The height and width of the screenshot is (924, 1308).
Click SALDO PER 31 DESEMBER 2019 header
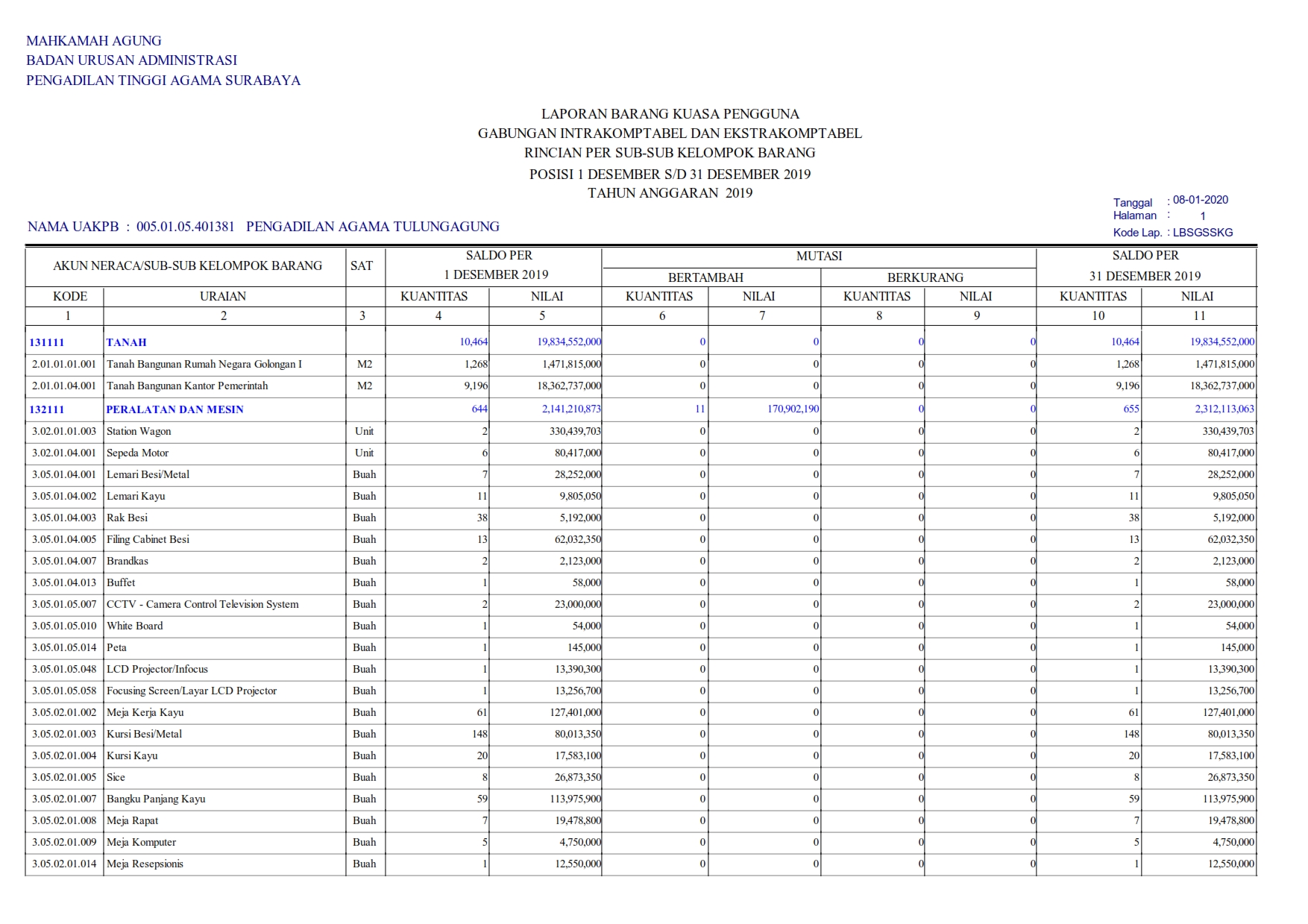(1145, 265)
